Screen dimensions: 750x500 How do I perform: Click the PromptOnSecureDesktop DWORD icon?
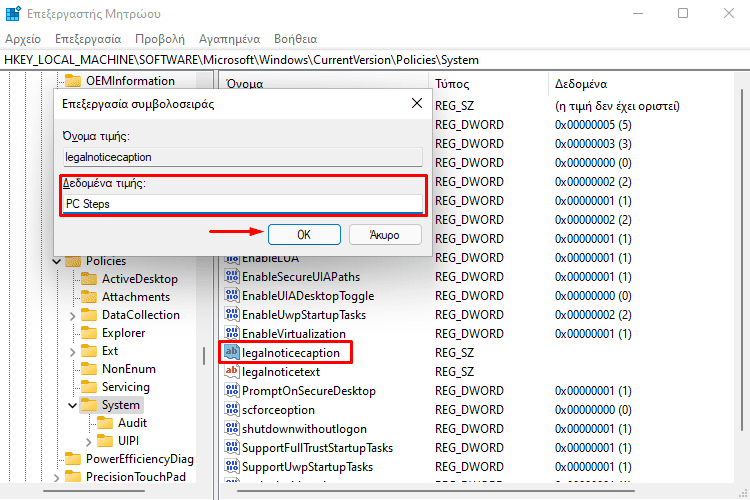pos(232,390)
